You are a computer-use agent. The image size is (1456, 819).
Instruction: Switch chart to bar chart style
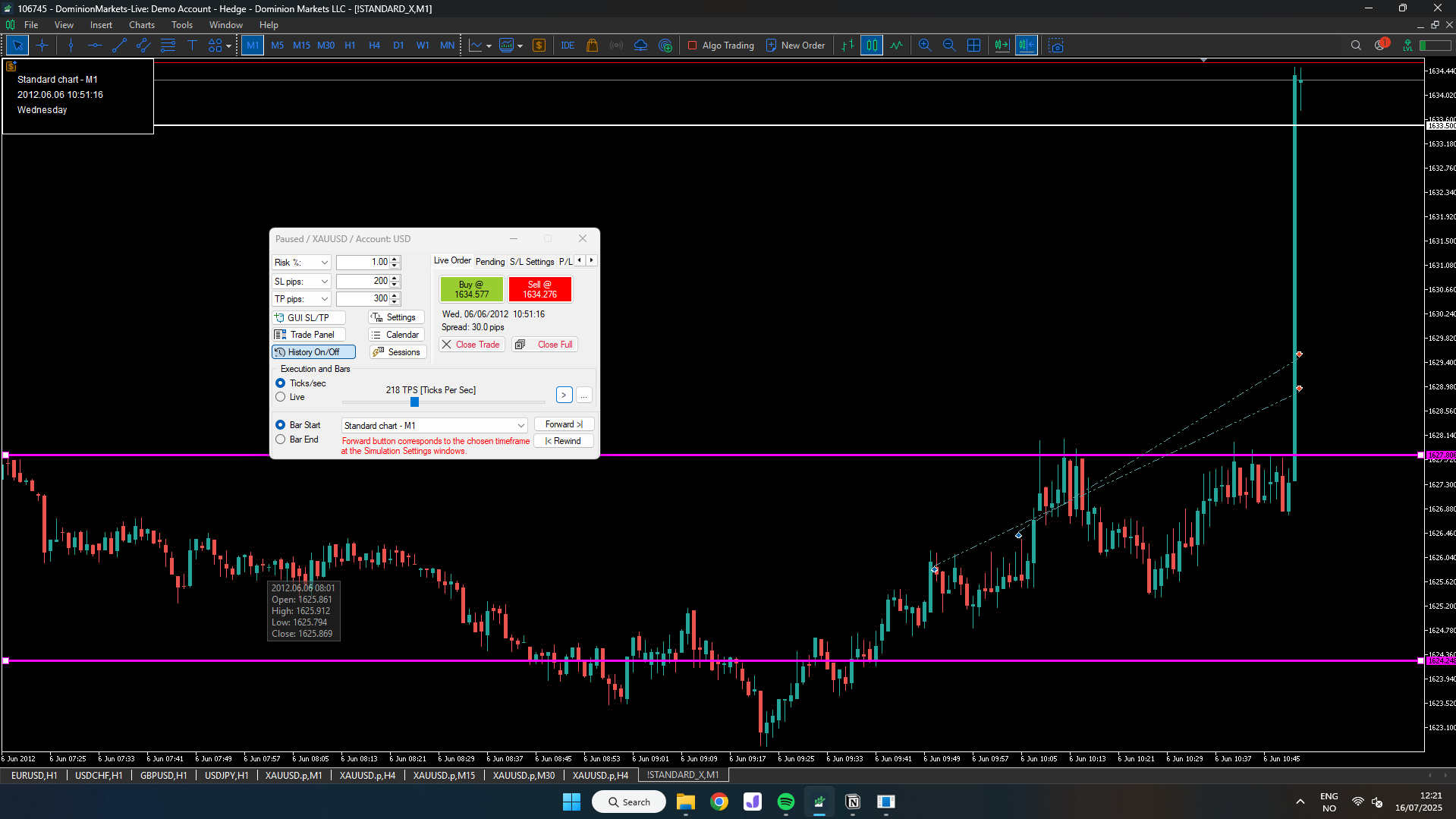[x=847, y=46]
